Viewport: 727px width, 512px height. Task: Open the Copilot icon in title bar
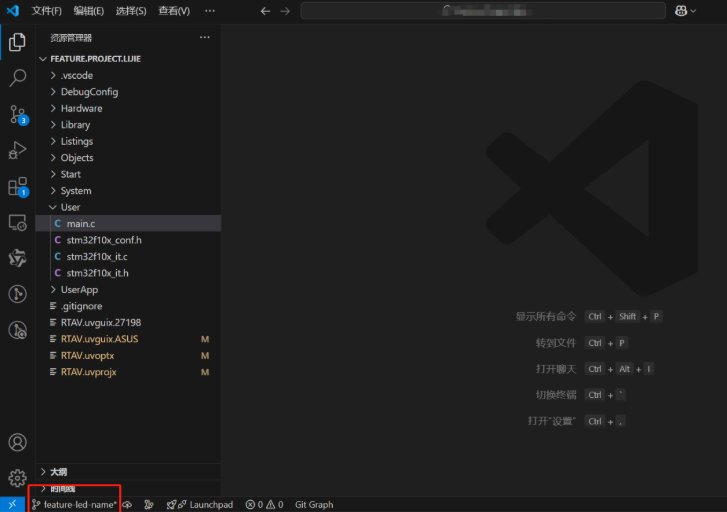(x=681, y=11)
